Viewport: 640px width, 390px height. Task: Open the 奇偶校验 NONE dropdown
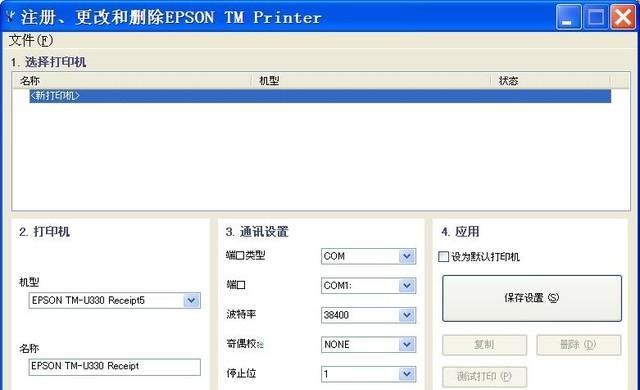click(x=368, y=344)
